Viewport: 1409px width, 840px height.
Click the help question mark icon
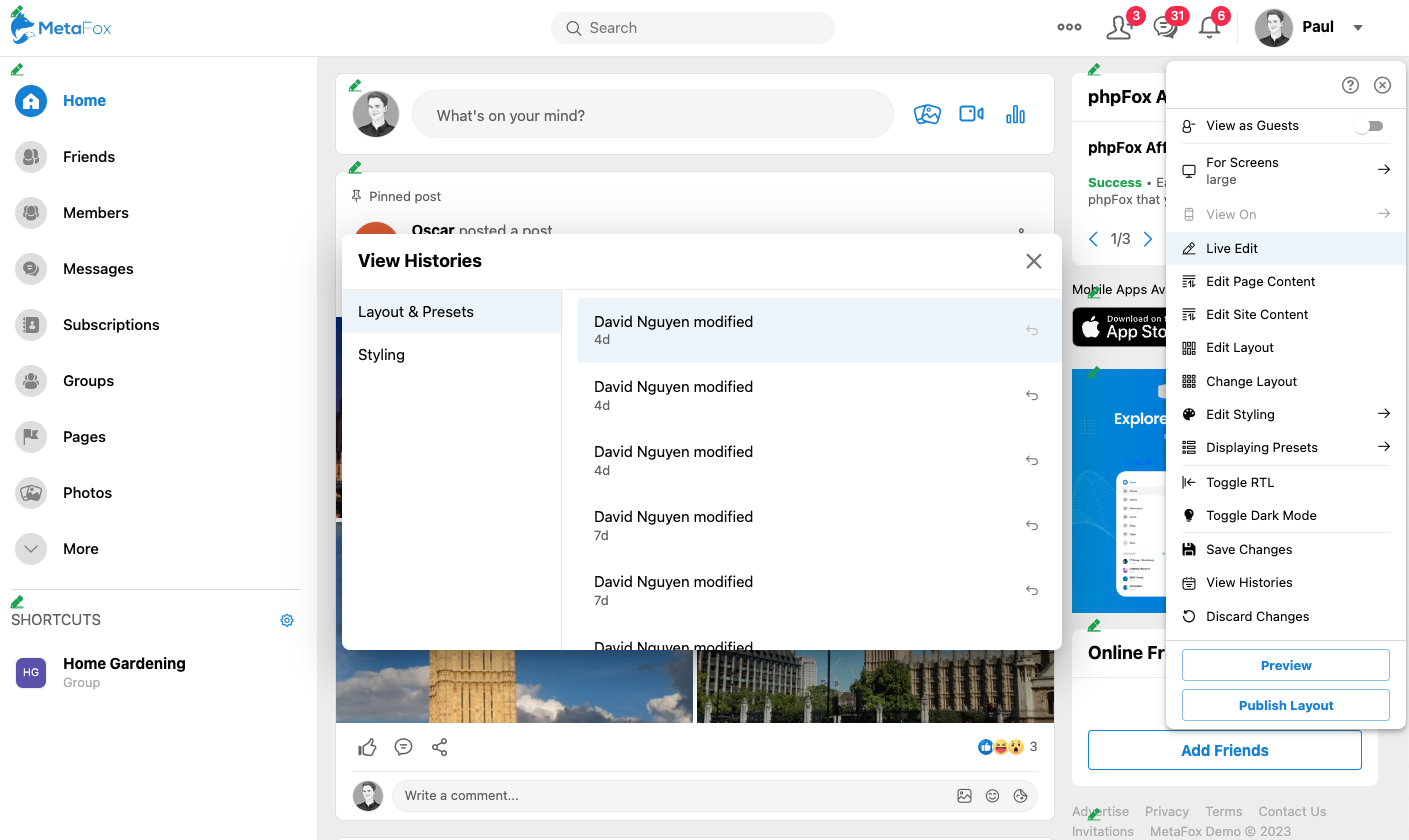tap(1350, 85)
